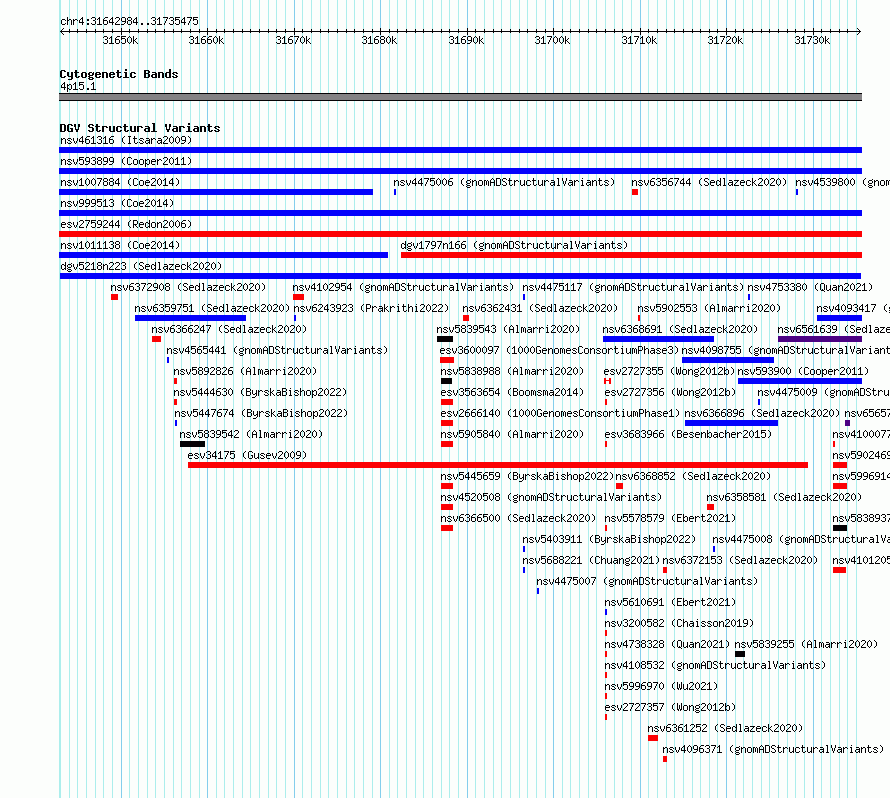Click the red marker for nsv6356744
The width and height of the screenshot is (890, 798).
pyautogui.click(x=635, y=192)
